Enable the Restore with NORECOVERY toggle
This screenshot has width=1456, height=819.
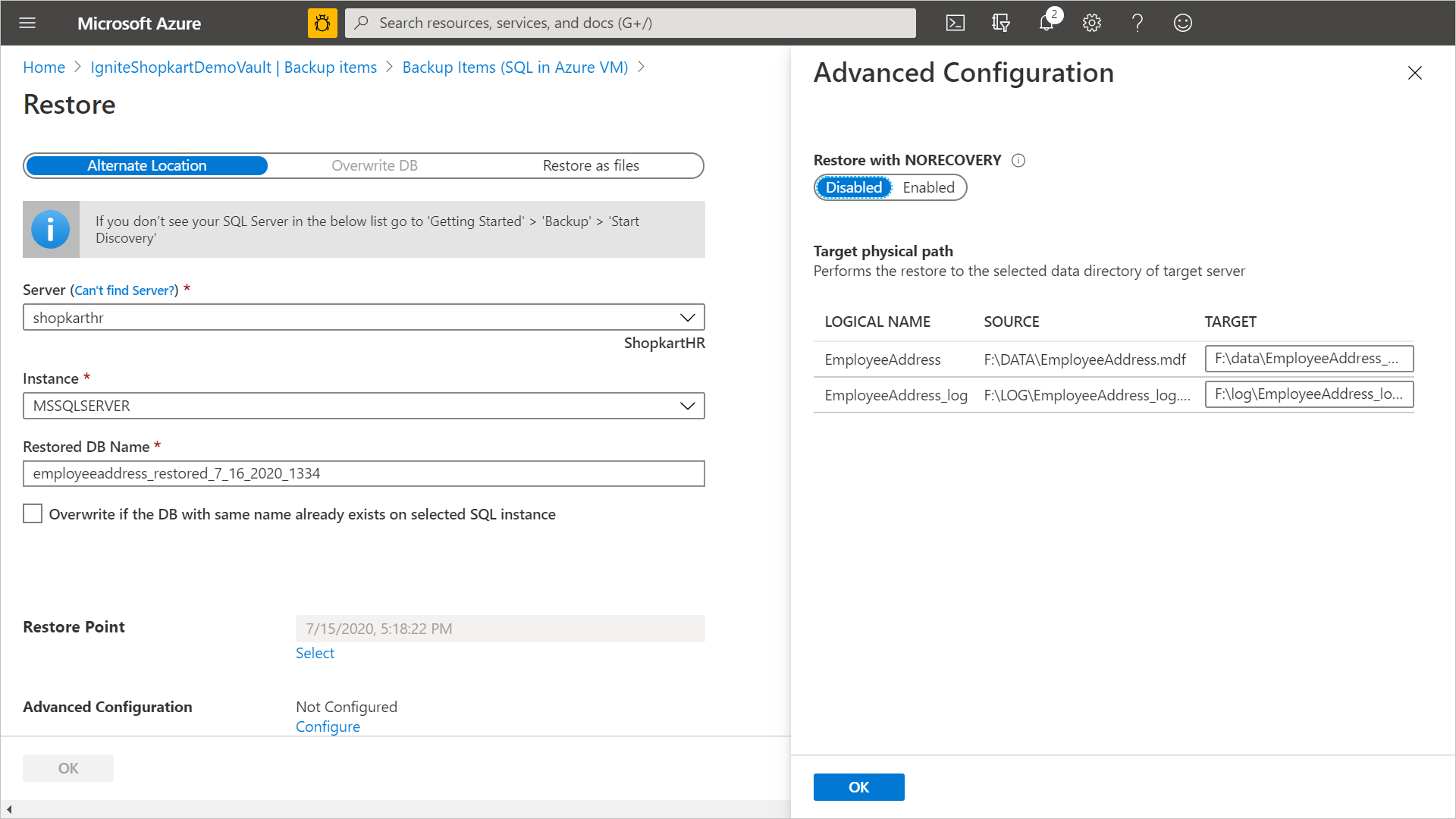(x=928, y=187)
